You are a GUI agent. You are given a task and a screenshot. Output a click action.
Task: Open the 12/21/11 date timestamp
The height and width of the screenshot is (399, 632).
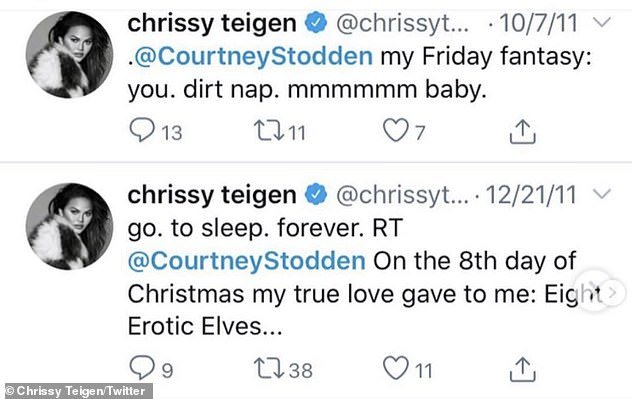pos(531,195)
